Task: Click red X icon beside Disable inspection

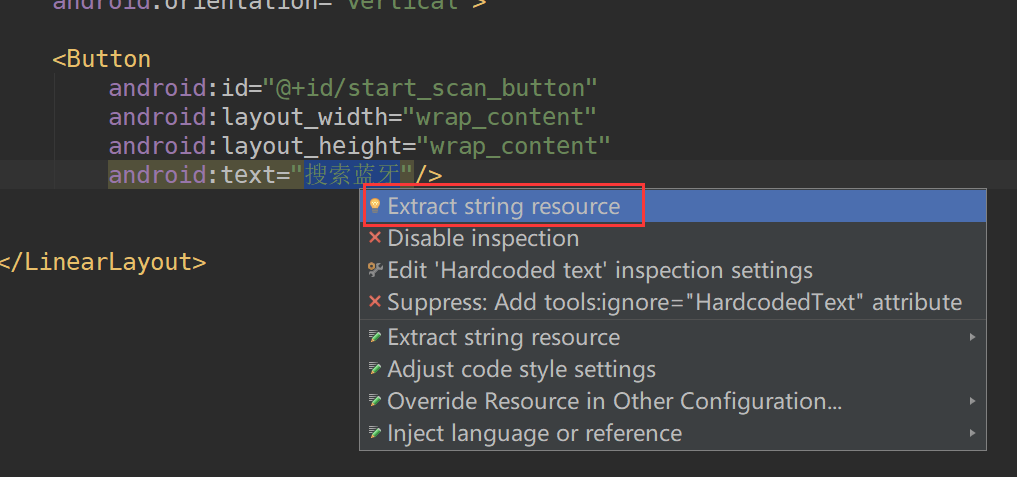Action: point(374,238)
